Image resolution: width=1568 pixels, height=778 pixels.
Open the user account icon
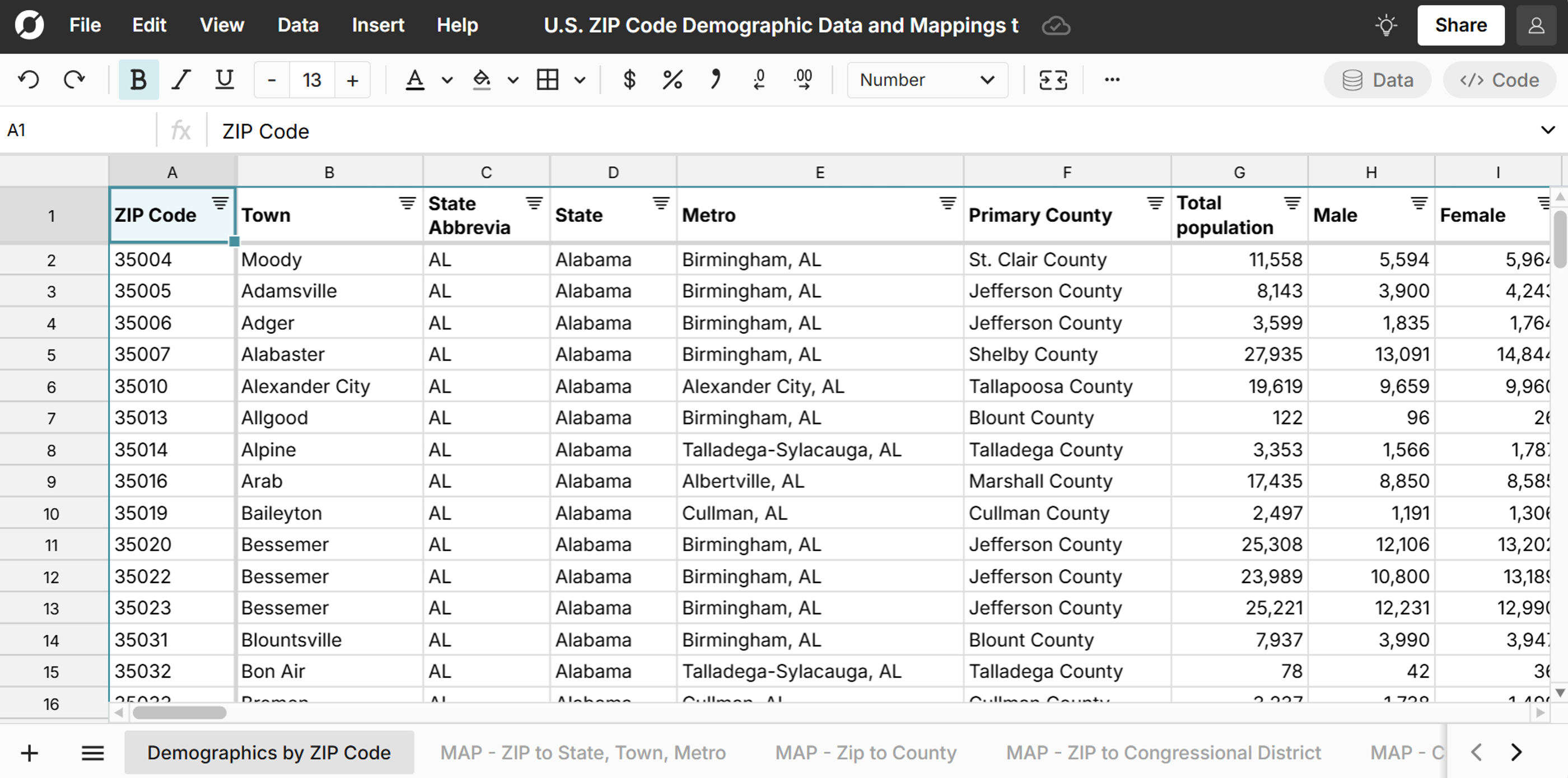(1536, 26)
